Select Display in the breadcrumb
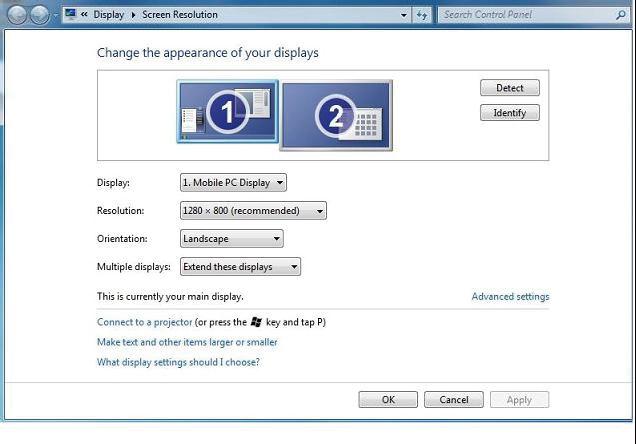The width and height of the screenshot is (636, 444). pos(108,15)
